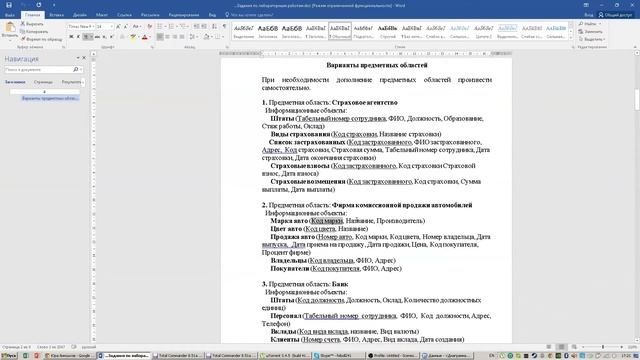Apply the Строгий style in gallery

click(x=387, y=31)
